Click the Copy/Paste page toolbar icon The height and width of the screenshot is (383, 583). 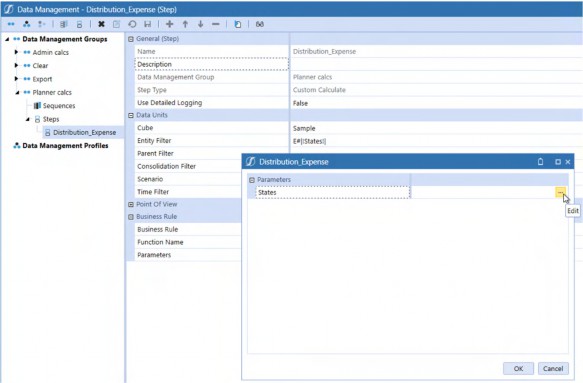tap(238, 24)
